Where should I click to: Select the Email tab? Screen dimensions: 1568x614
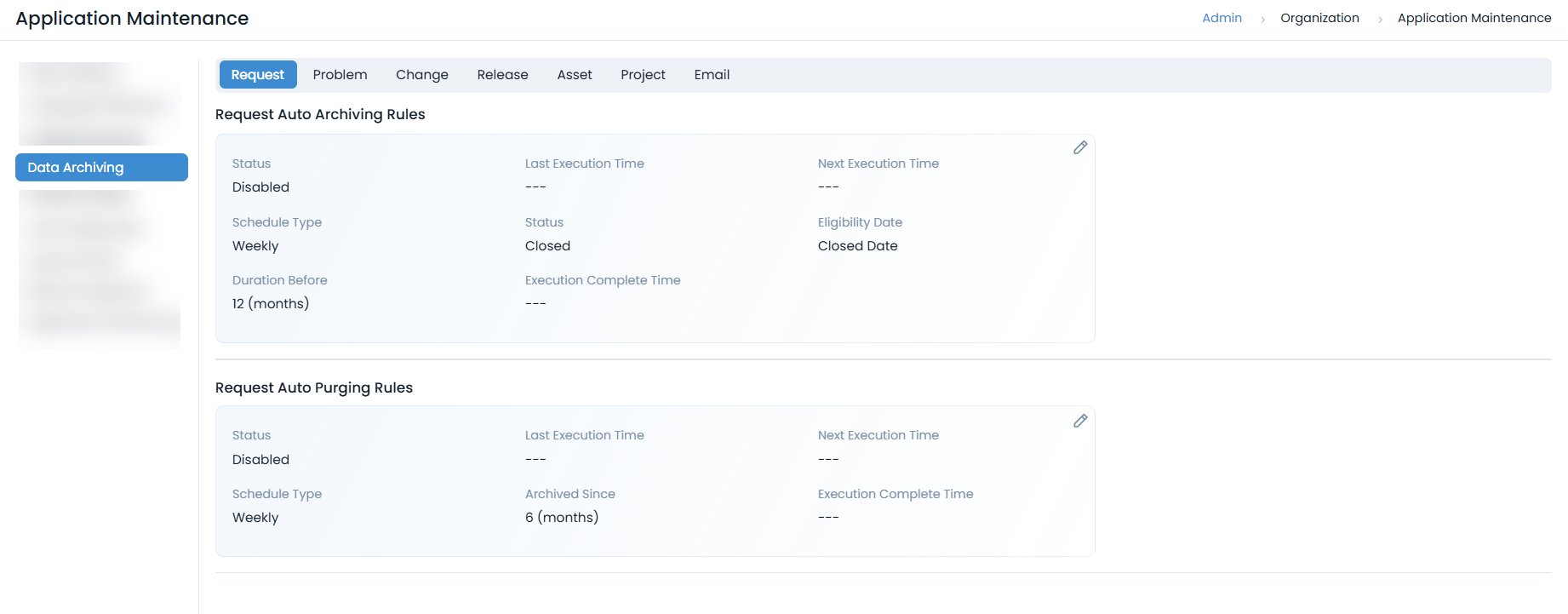tap(712, 75)
